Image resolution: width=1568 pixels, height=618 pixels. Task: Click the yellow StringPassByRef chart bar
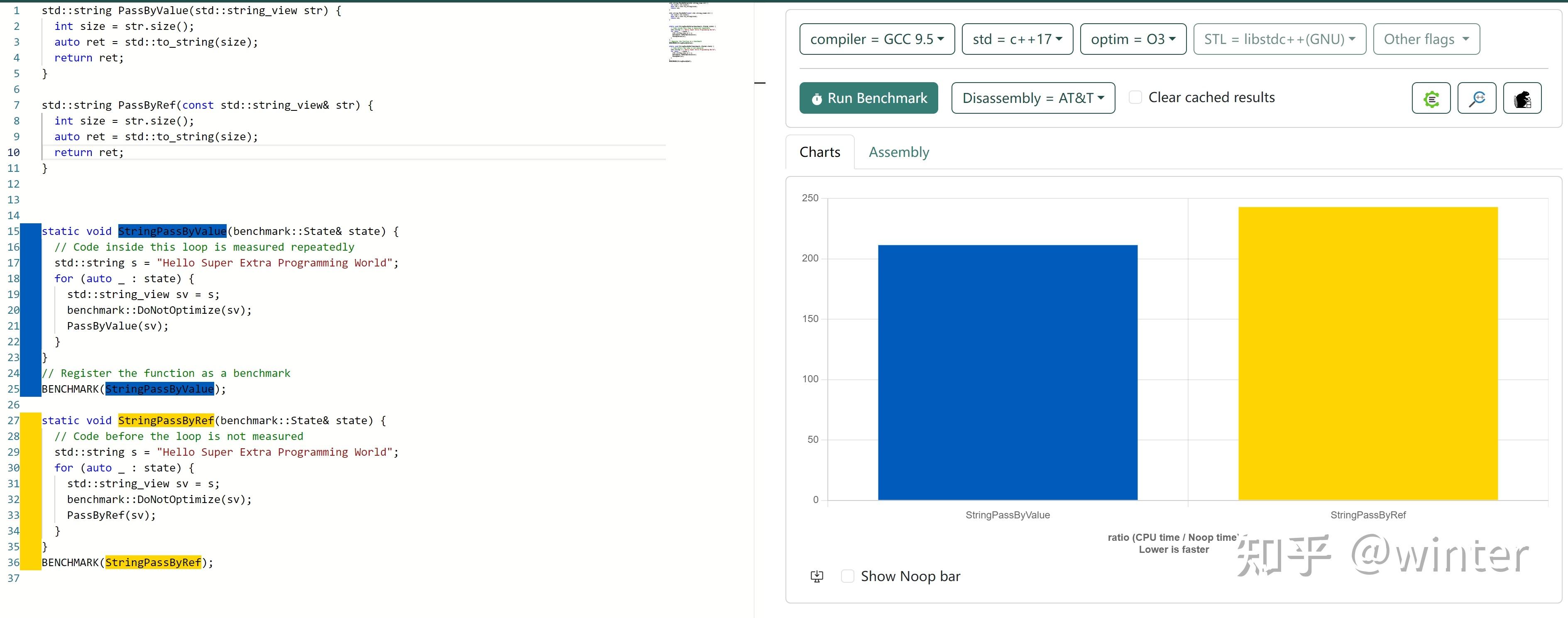point(1368,353)
